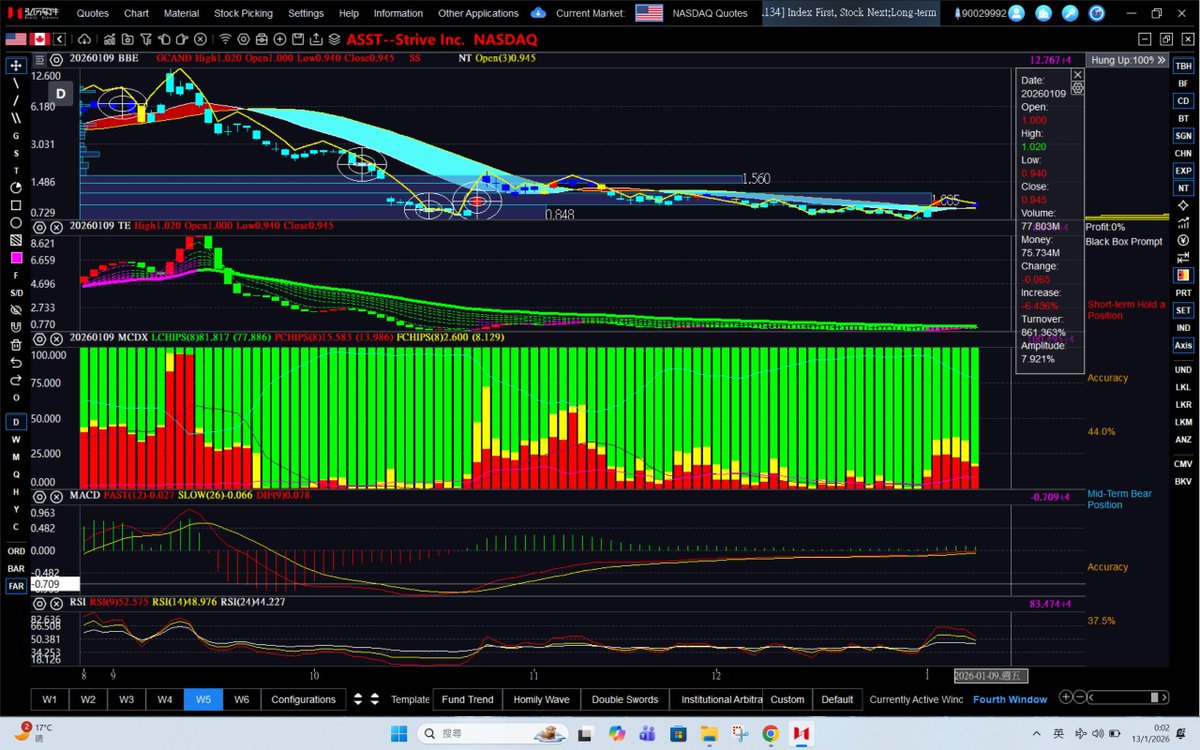1200x750 pixels.
Task: Click the Fourth Window link
Action: click(1010, 699)
